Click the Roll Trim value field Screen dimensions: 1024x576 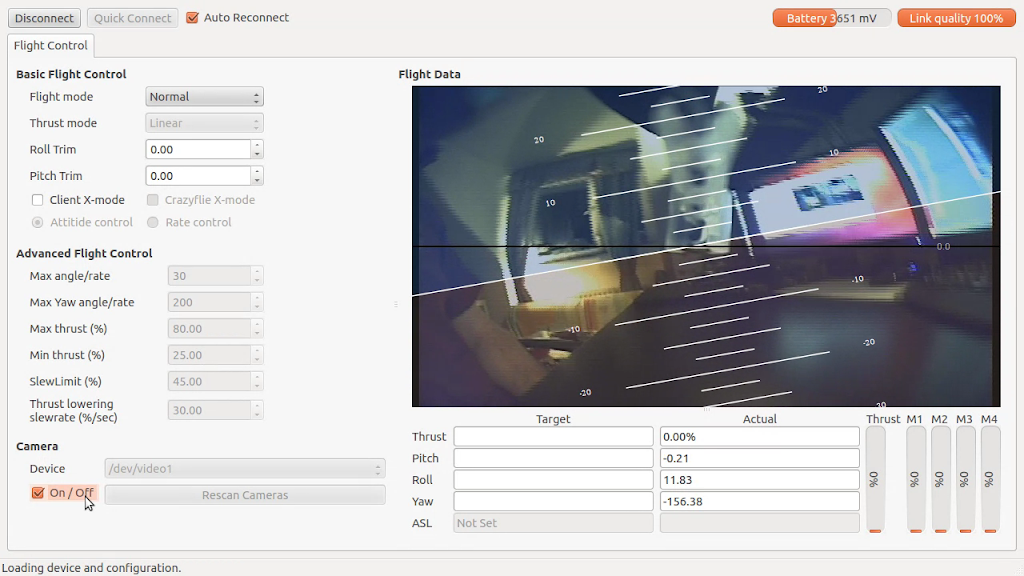pyautogui.click(x=198, y=150)
